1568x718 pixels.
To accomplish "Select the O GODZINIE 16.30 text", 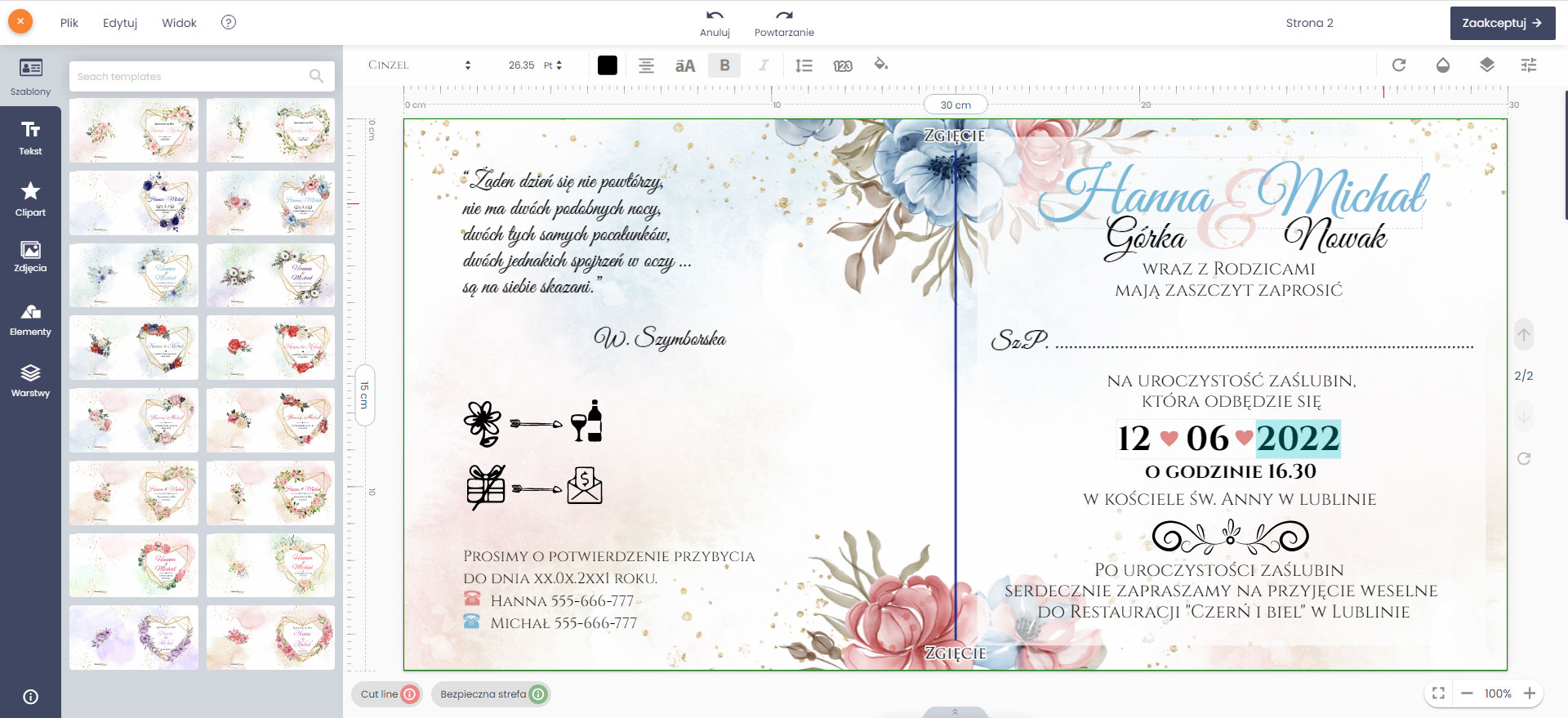I will 1230,471.
